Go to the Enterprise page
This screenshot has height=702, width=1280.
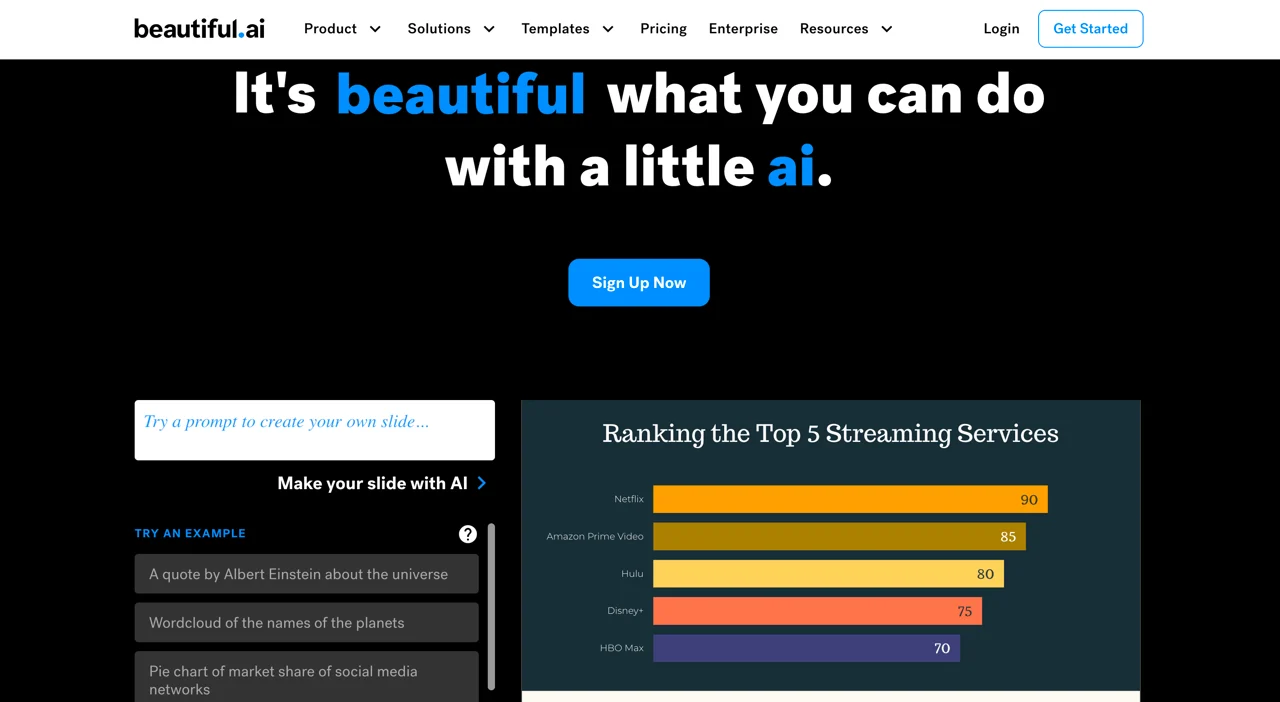point(743,29)
